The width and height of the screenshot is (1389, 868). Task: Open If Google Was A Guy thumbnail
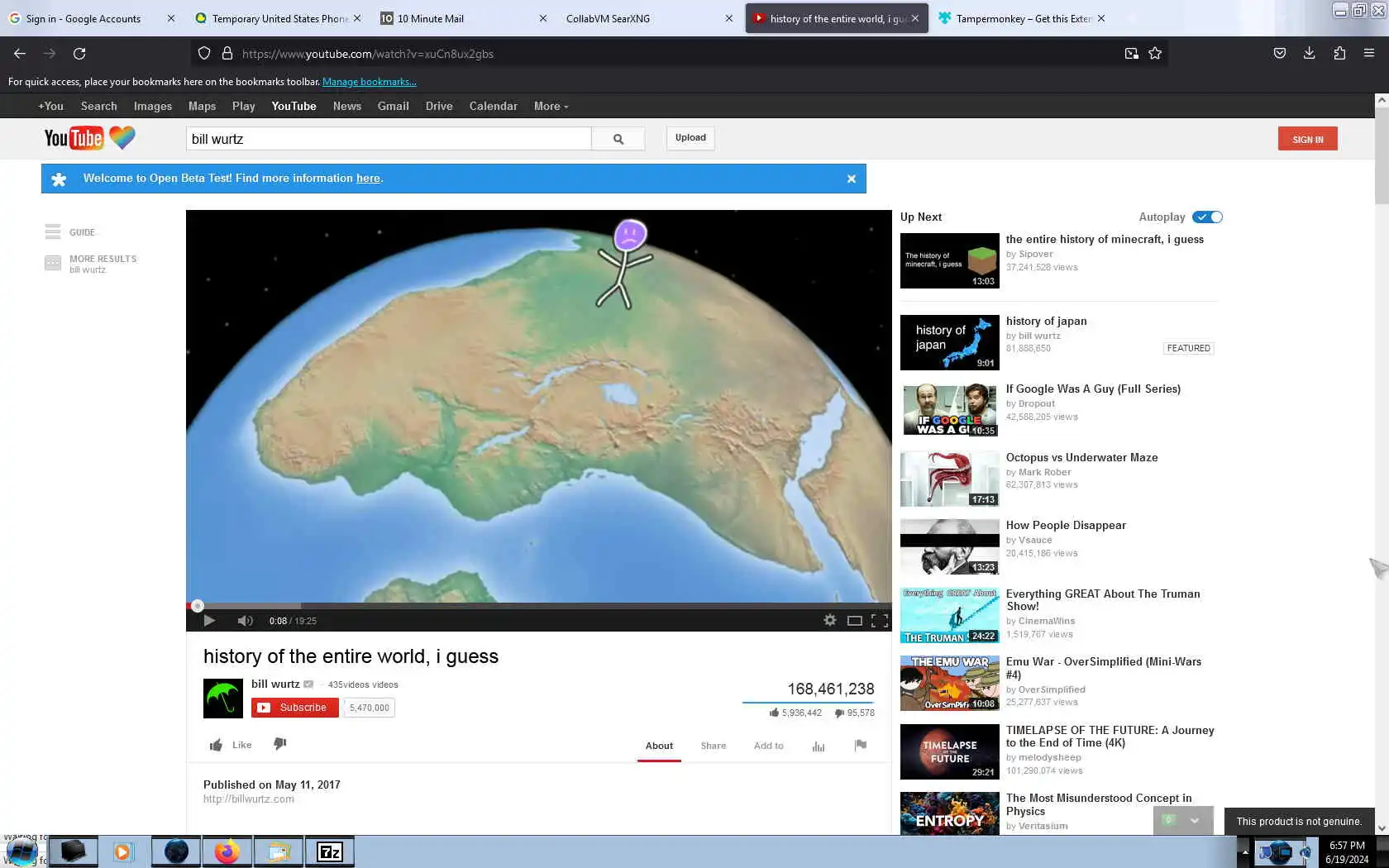pyautogui.click(x=949, y=410)
